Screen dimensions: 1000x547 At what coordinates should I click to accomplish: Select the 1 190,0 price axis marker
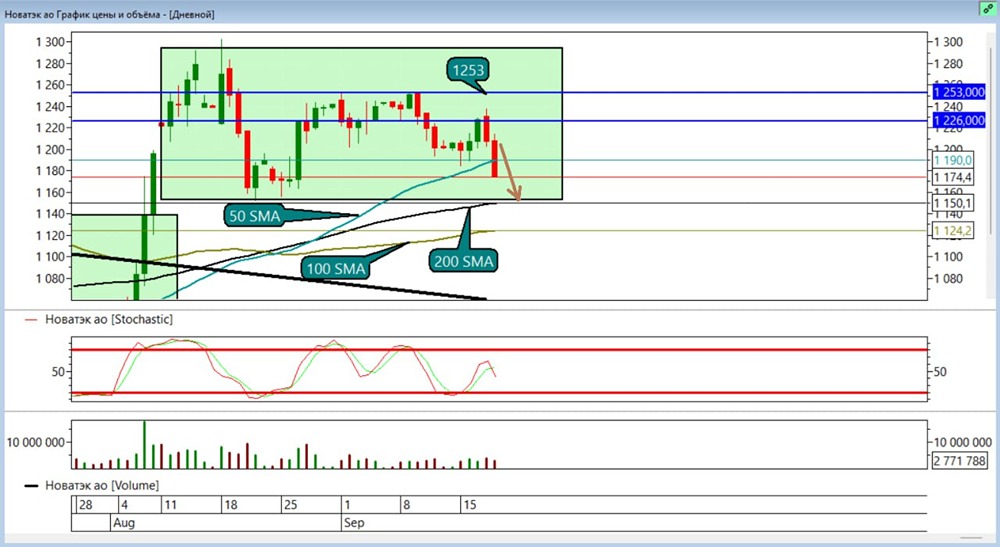tap(952, 160)
